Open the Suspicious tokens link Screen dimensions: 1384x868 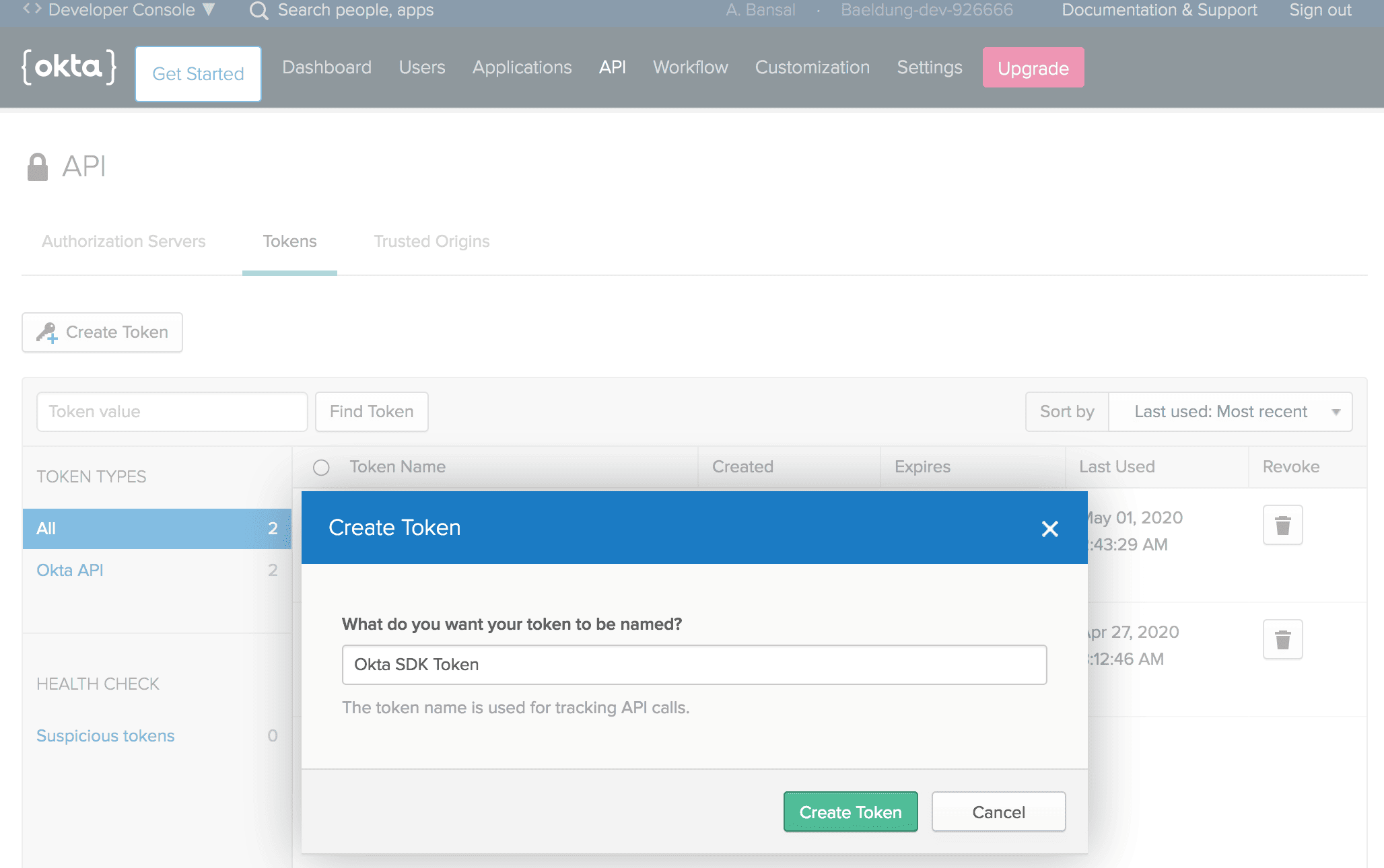[106, 736]
